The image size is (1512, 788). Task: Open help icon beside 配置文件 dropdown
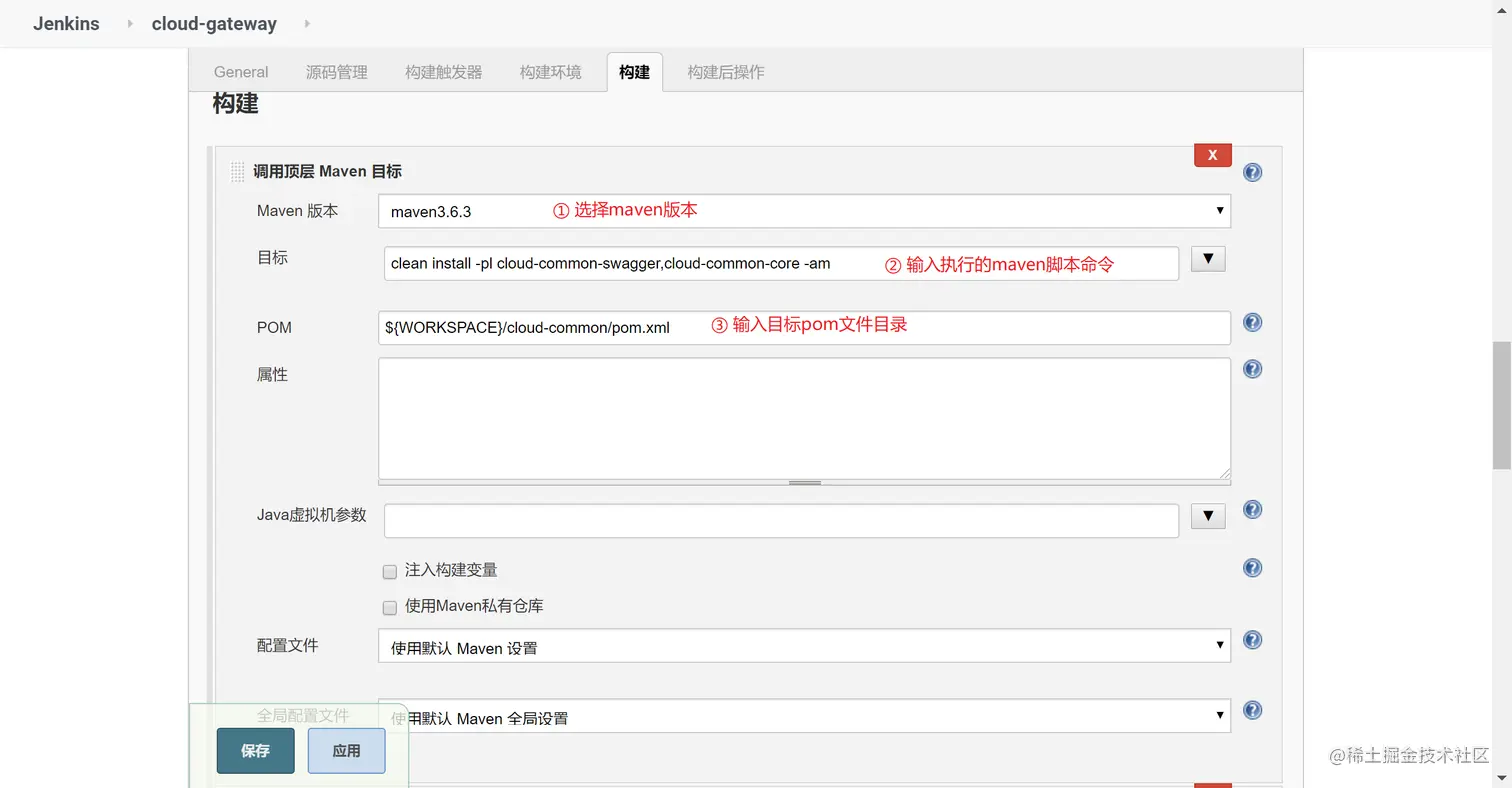coord(1252,640)
